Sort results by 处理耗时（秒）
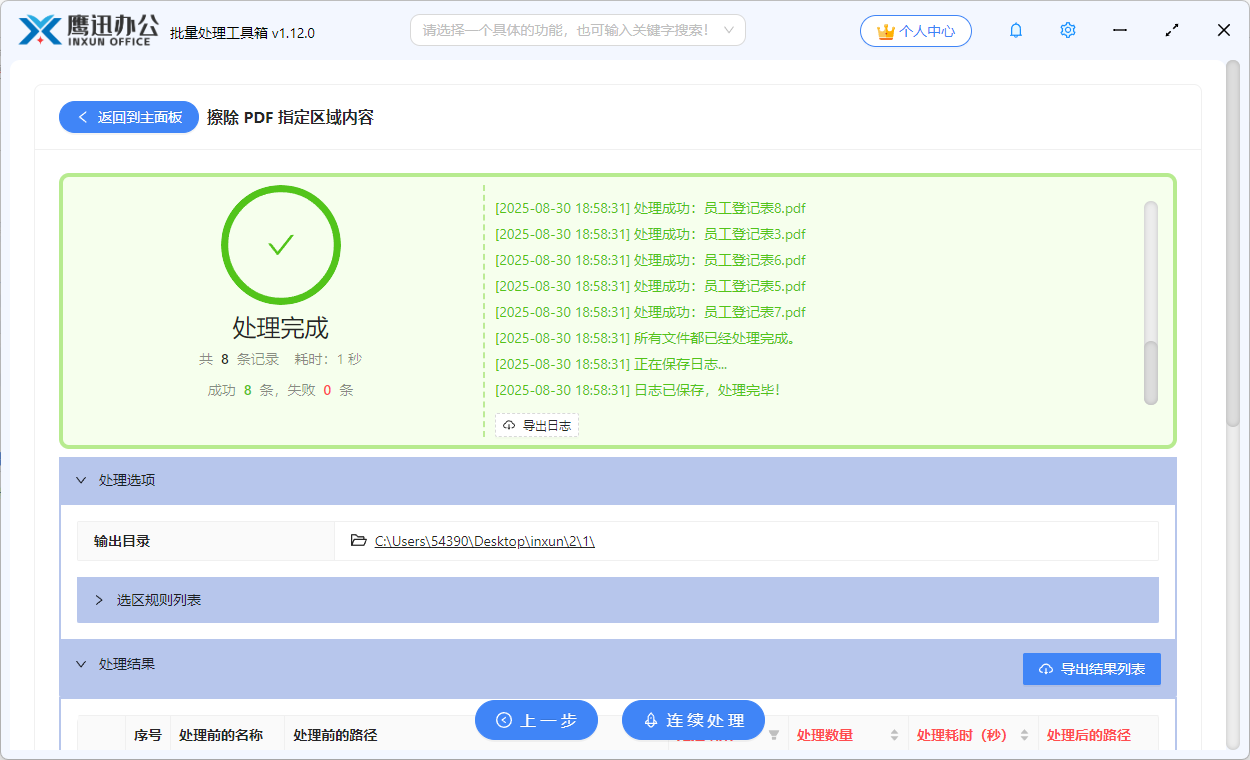The image size is (1250, 760). coord(1024,734)
